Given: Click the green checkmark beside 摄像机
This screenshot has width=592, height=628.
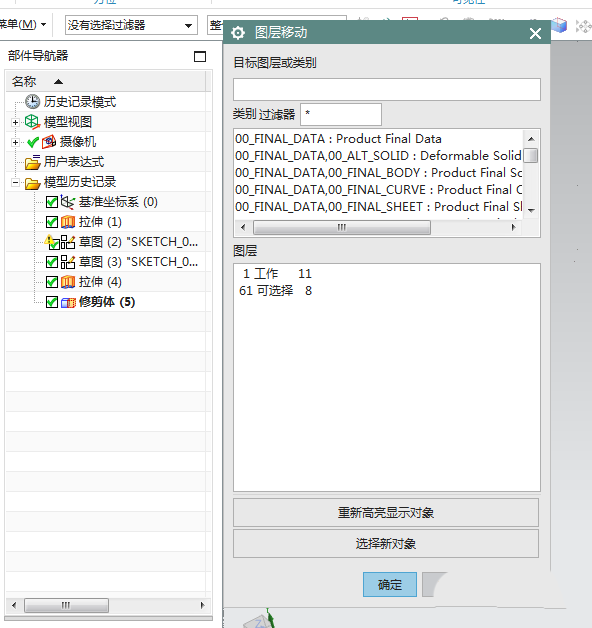Looking at the screenshot, I should [x=33, y=142].
